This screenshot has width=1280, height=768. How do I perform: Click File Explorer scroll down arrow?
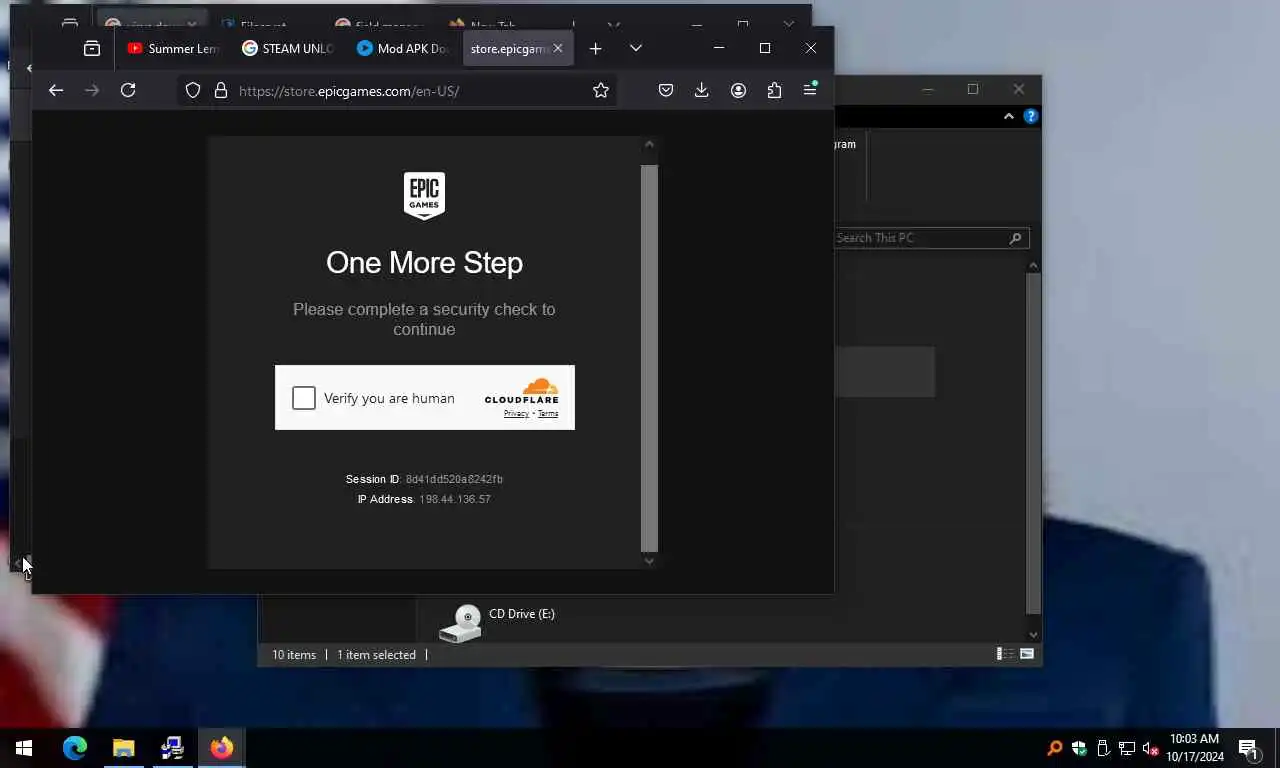click(1033, 635)
